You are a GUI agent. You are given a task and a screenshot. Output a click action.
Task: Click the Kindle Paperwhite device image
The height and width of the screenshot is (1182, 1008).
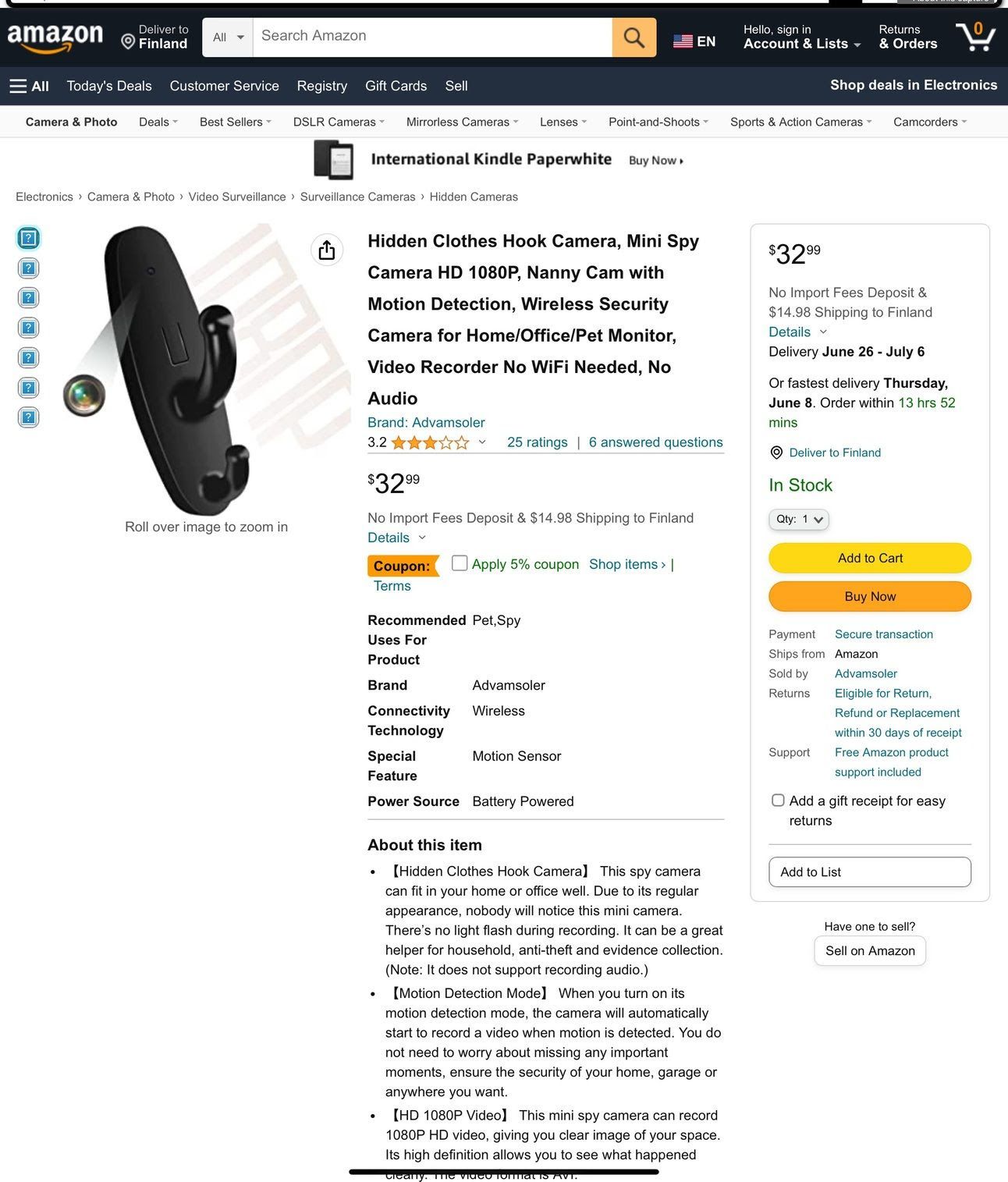(x=333, y=159)
